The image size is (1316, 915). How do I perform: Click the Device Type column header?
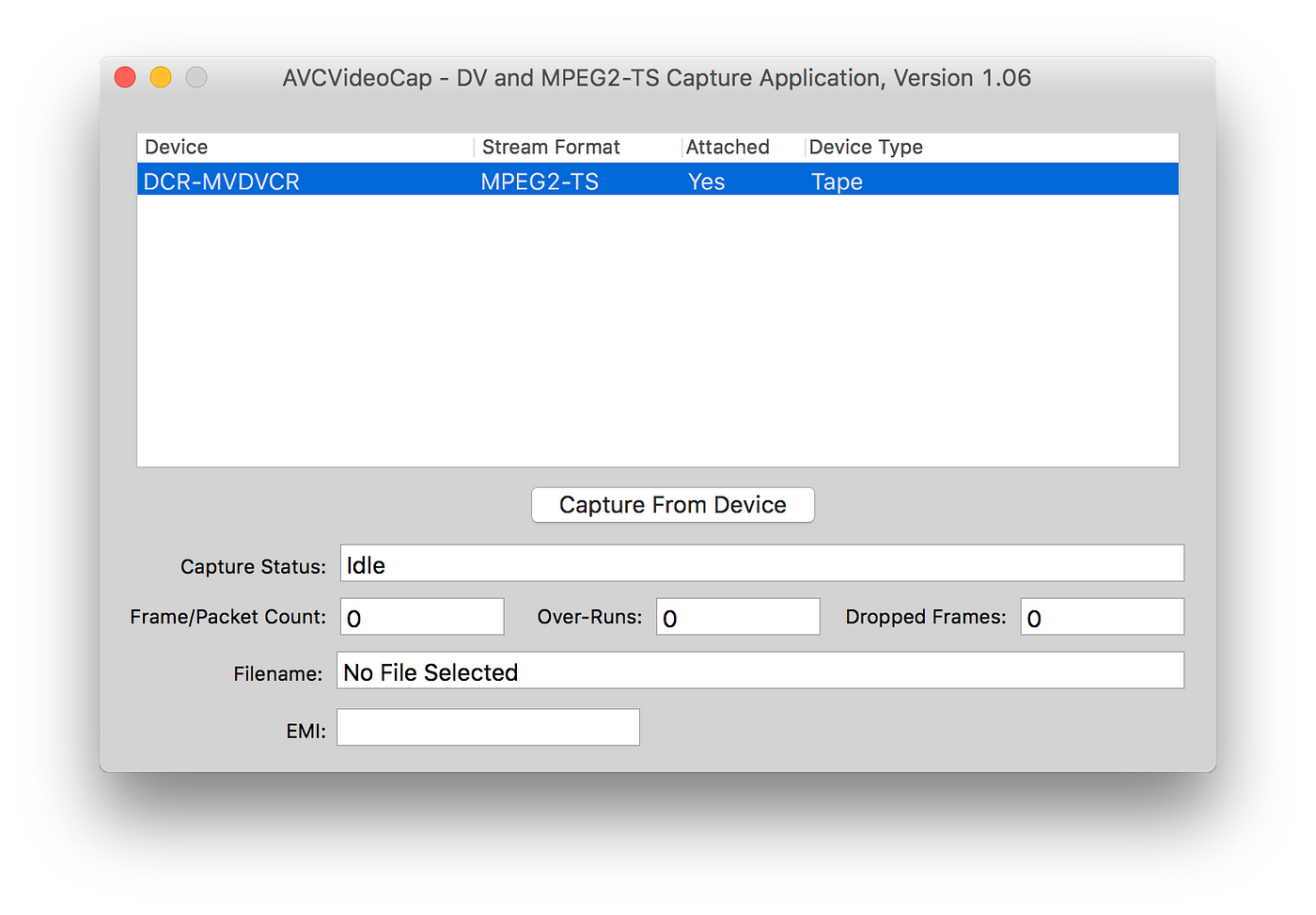[x=865, y=147]
